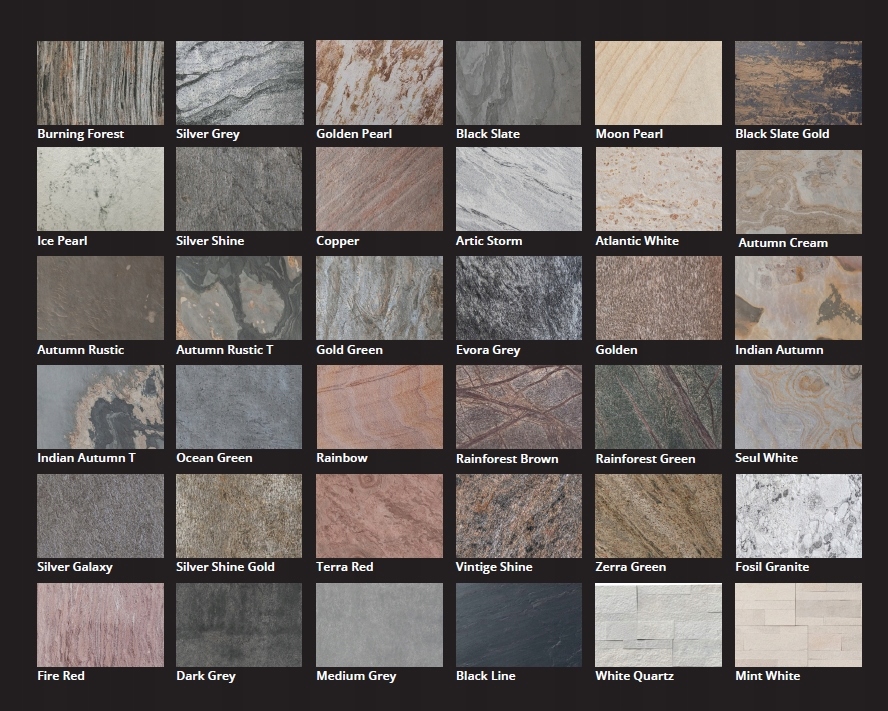
Task: Click the Artic Storm sample image
Action: click(519, 189)
